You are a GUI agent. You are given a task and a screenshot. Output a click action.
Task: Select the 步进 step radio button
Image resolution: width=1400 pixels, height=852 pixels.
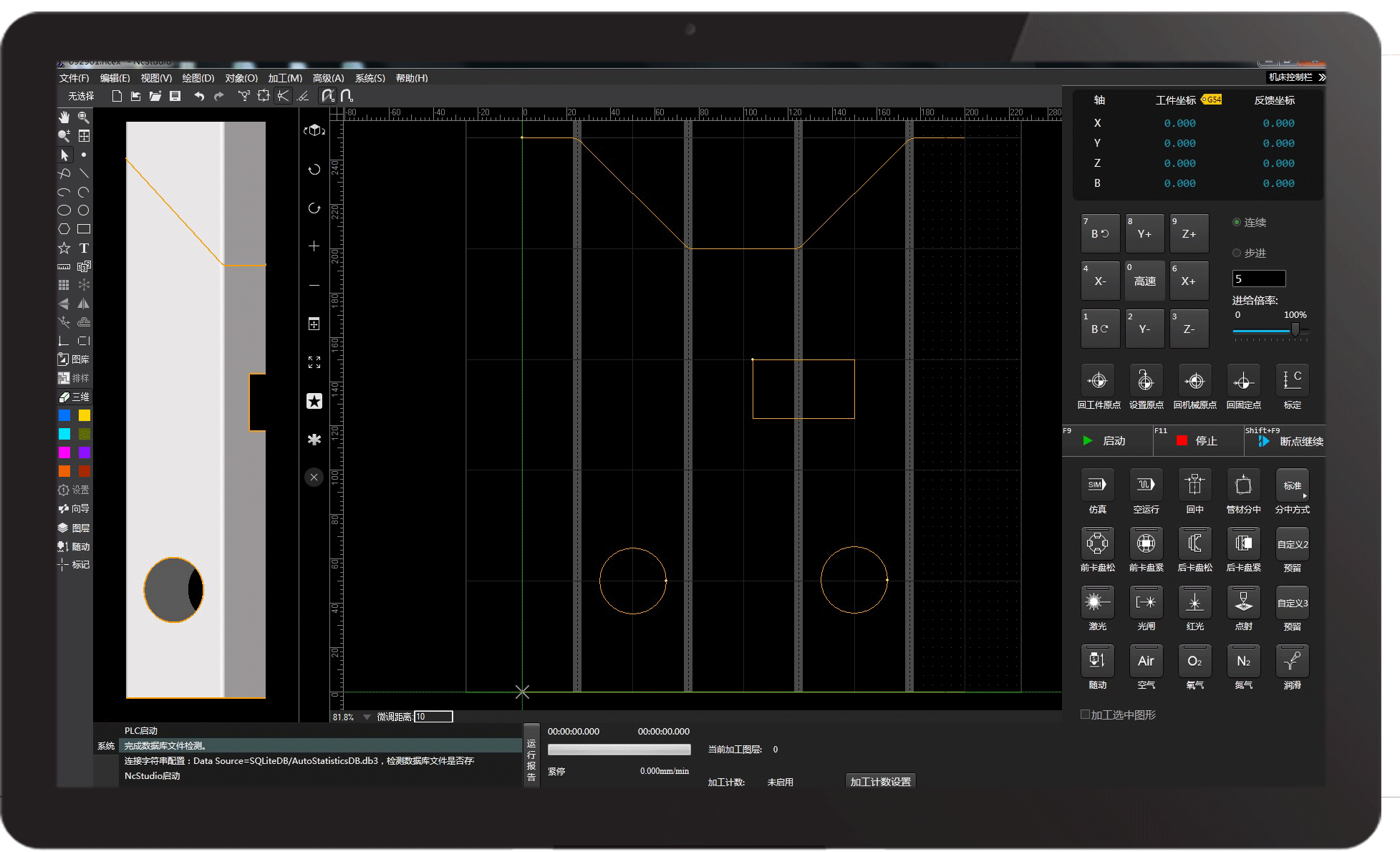[1236, 253]
